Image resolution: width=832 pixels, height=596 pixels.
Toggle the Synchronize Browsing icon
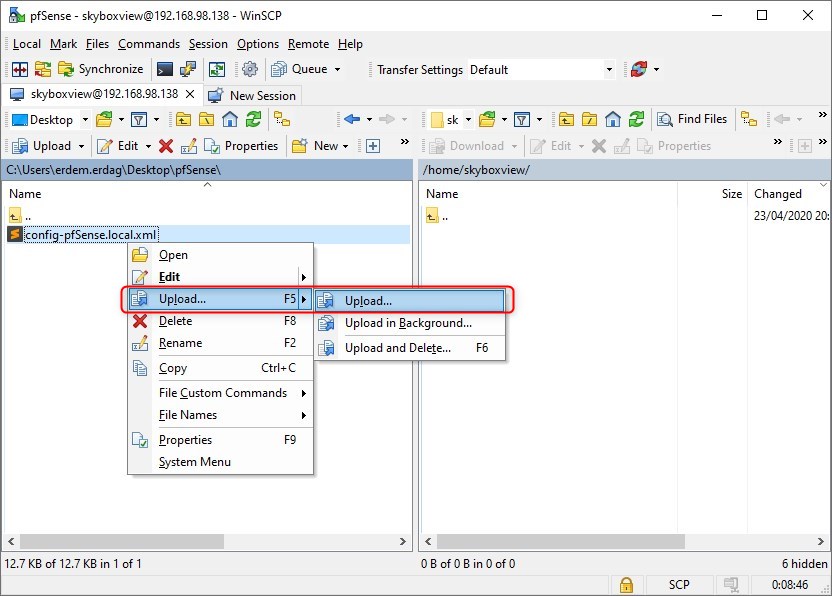(x=43, y=69)
